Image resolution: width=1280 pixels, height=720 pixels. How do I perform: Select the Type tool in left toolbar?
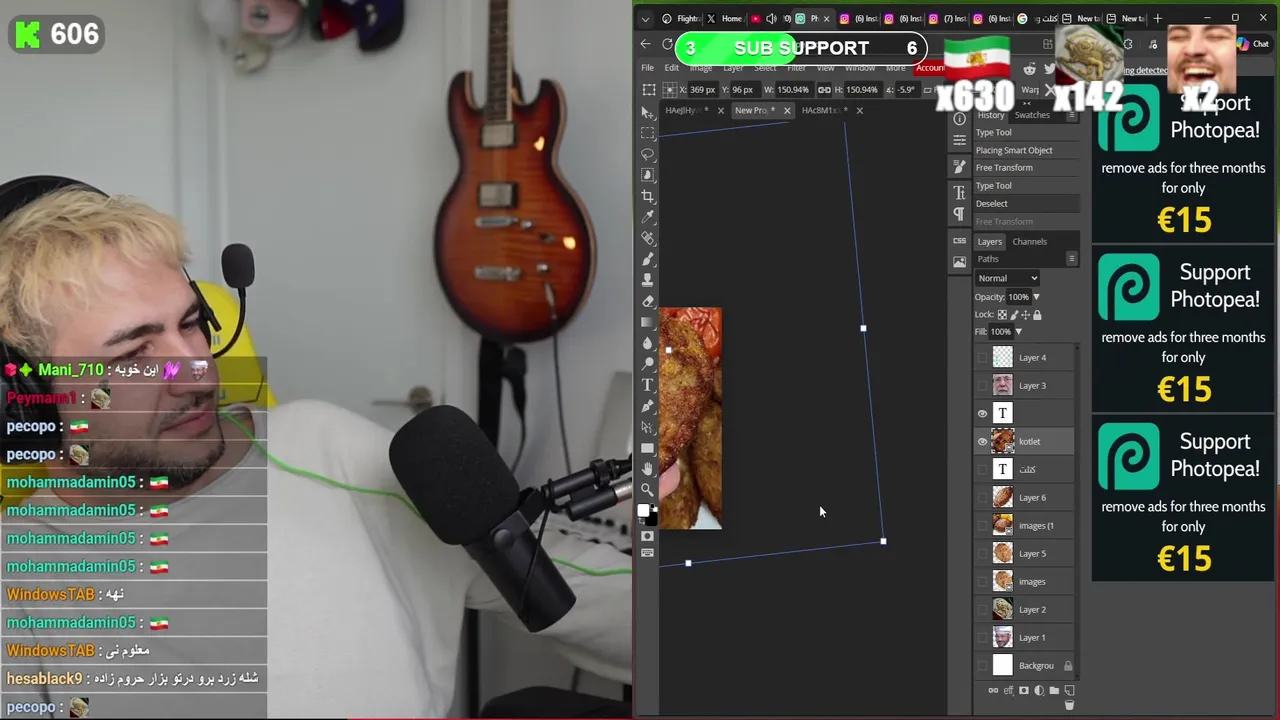(x=648, y=385)
